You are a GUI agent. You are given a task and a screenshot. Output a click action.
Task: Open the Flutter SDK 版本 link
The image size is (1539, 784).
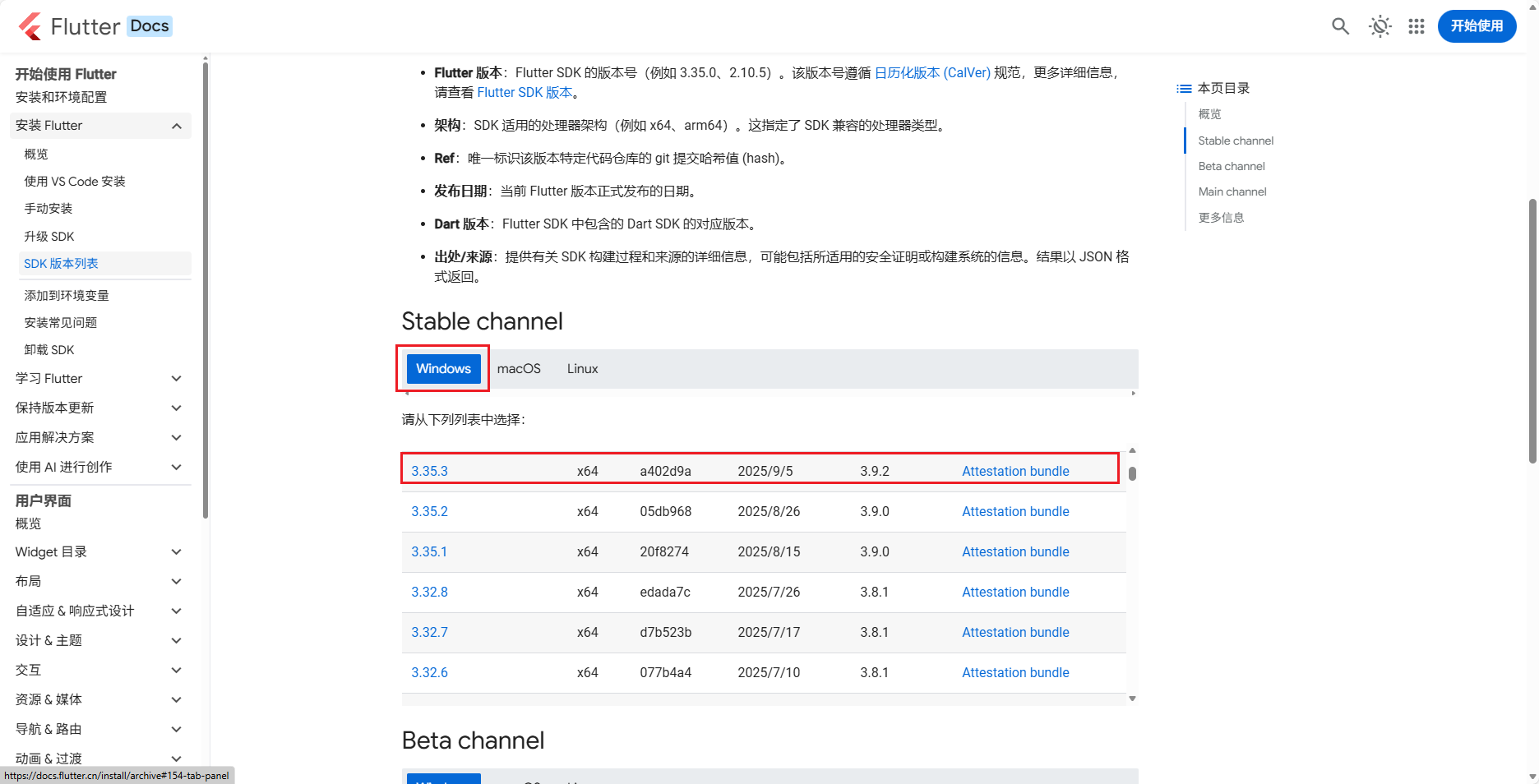tap(525, 92)
